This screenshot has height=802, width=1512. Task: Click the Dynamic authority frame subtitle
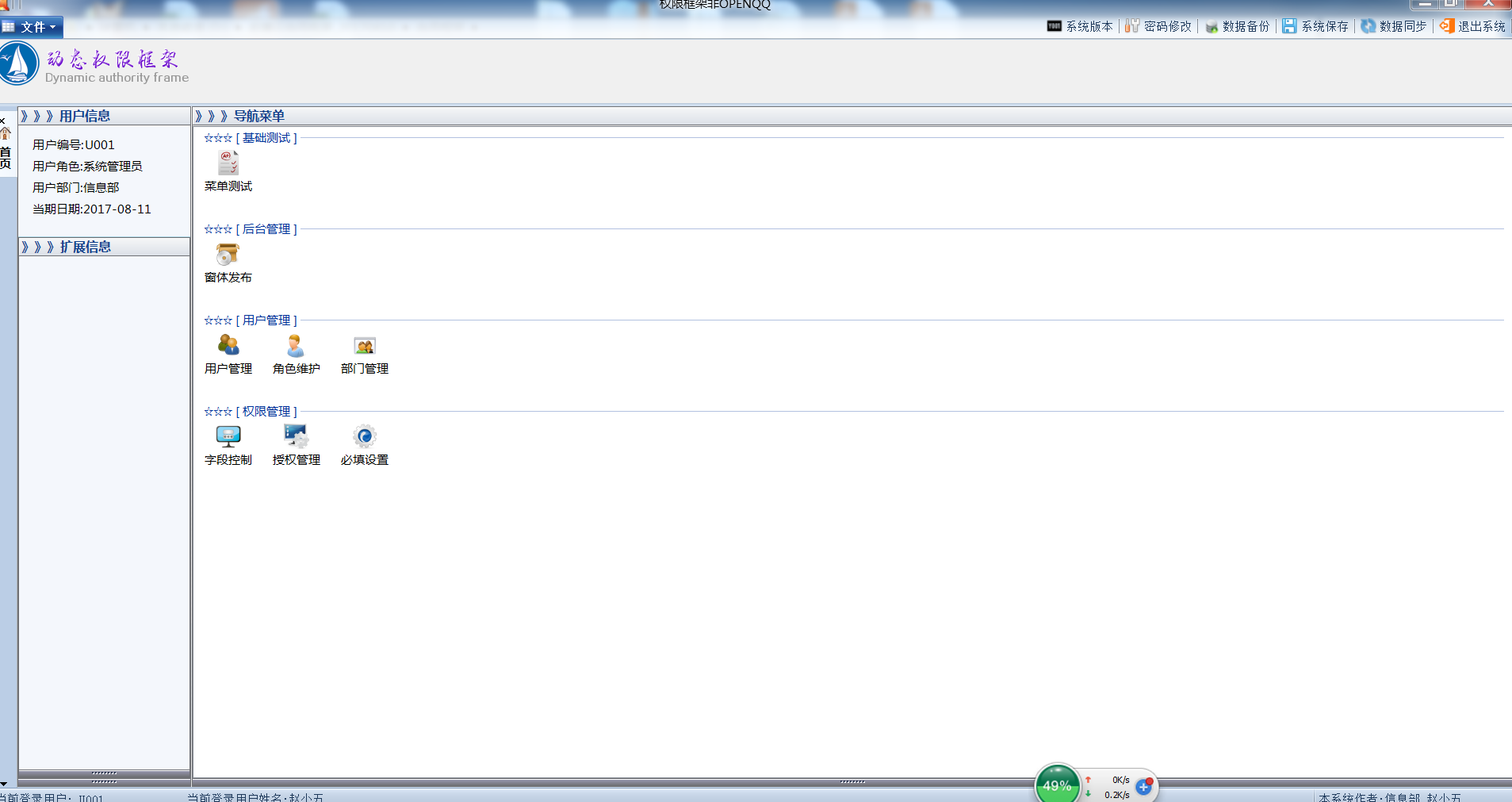117,78
